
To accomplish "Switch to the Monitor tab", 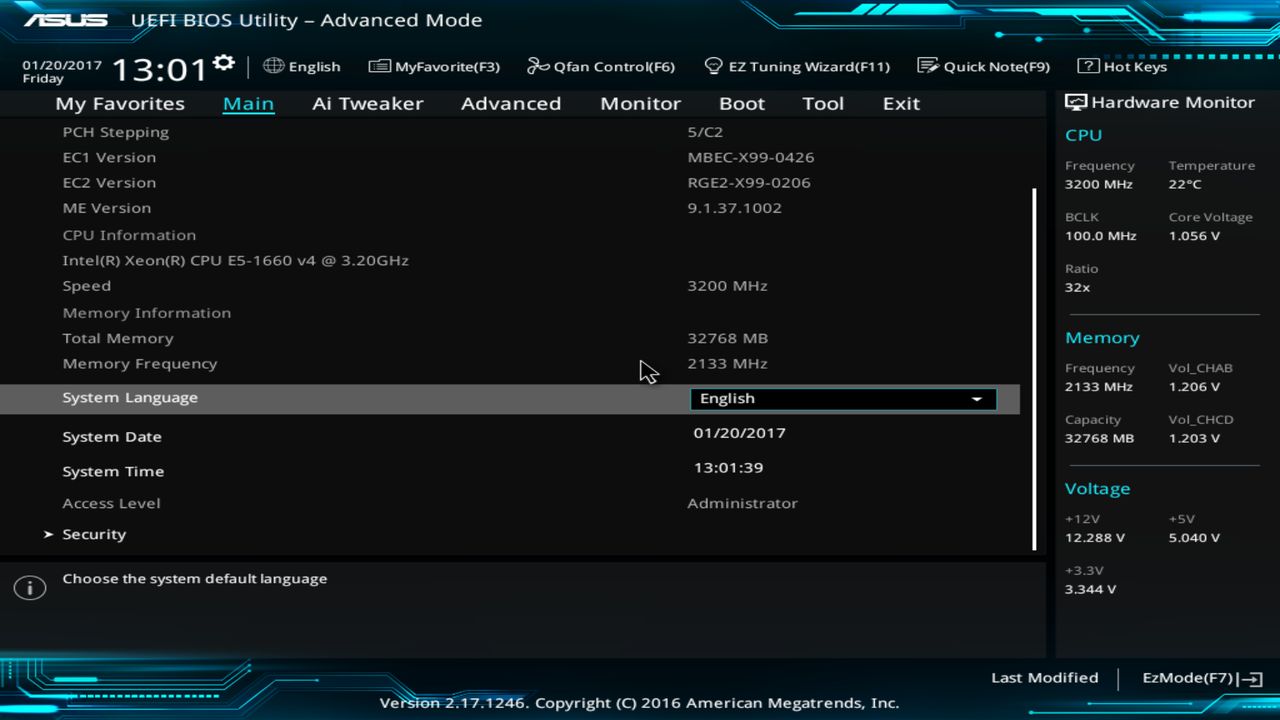I will [x=640, y=103].
